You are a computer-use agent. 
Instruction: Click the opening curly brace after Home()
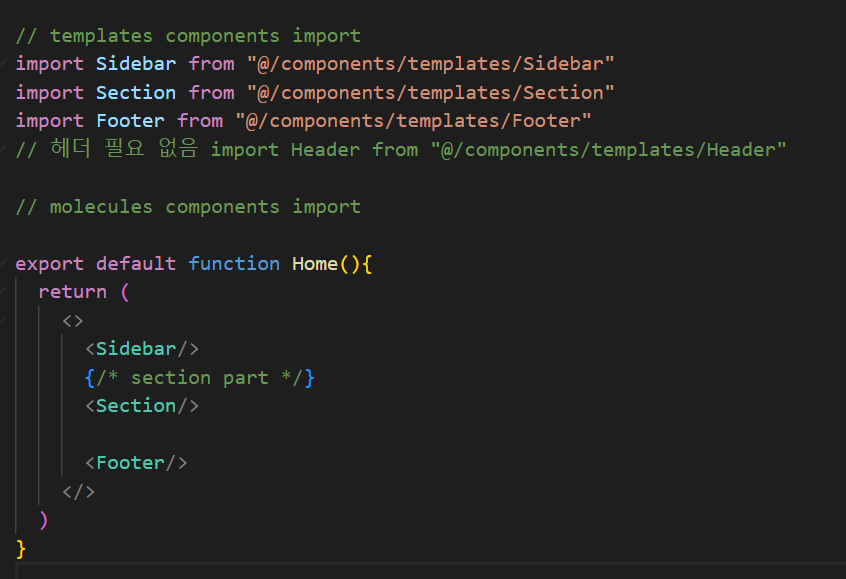[367, 264]
